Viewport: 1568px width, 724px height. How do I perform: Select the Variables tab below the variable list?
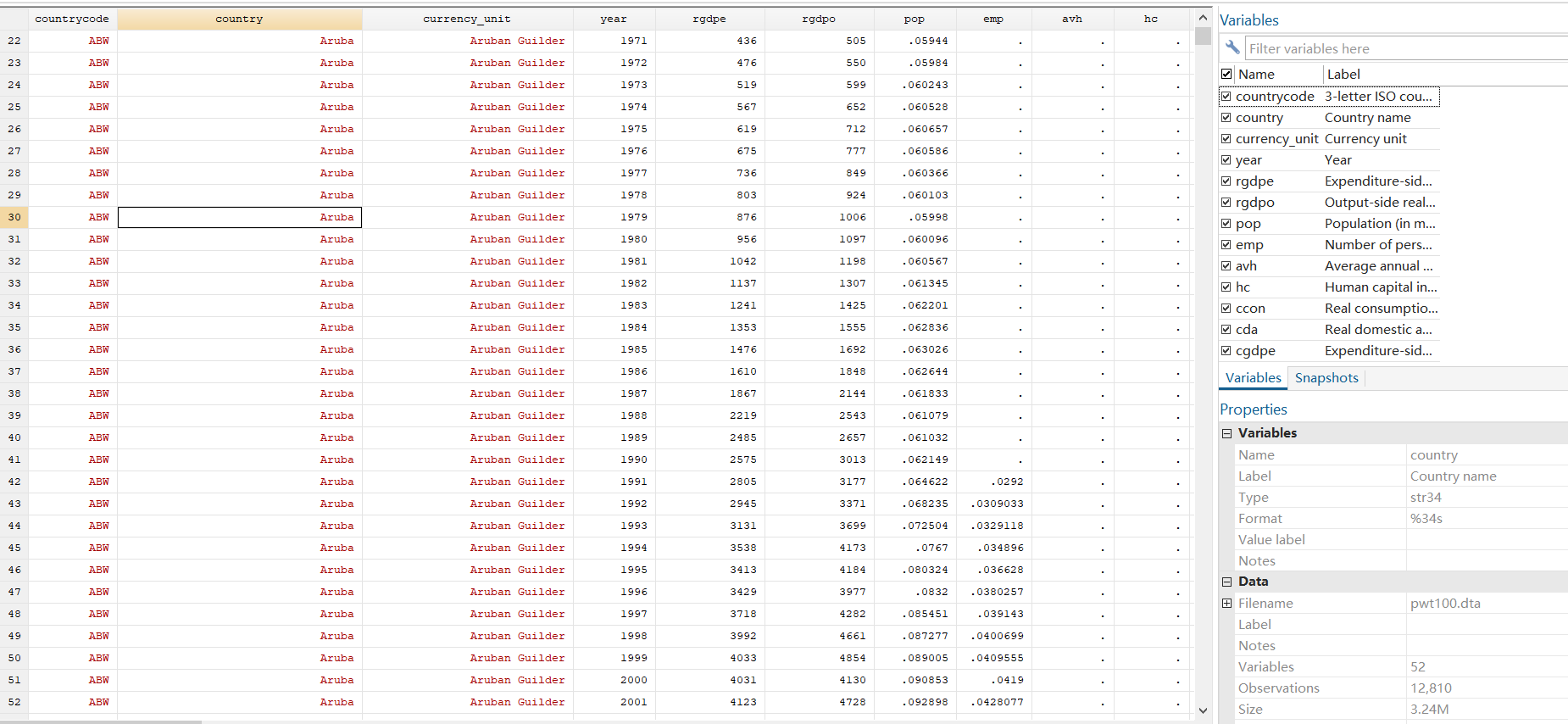point(1254,378)
